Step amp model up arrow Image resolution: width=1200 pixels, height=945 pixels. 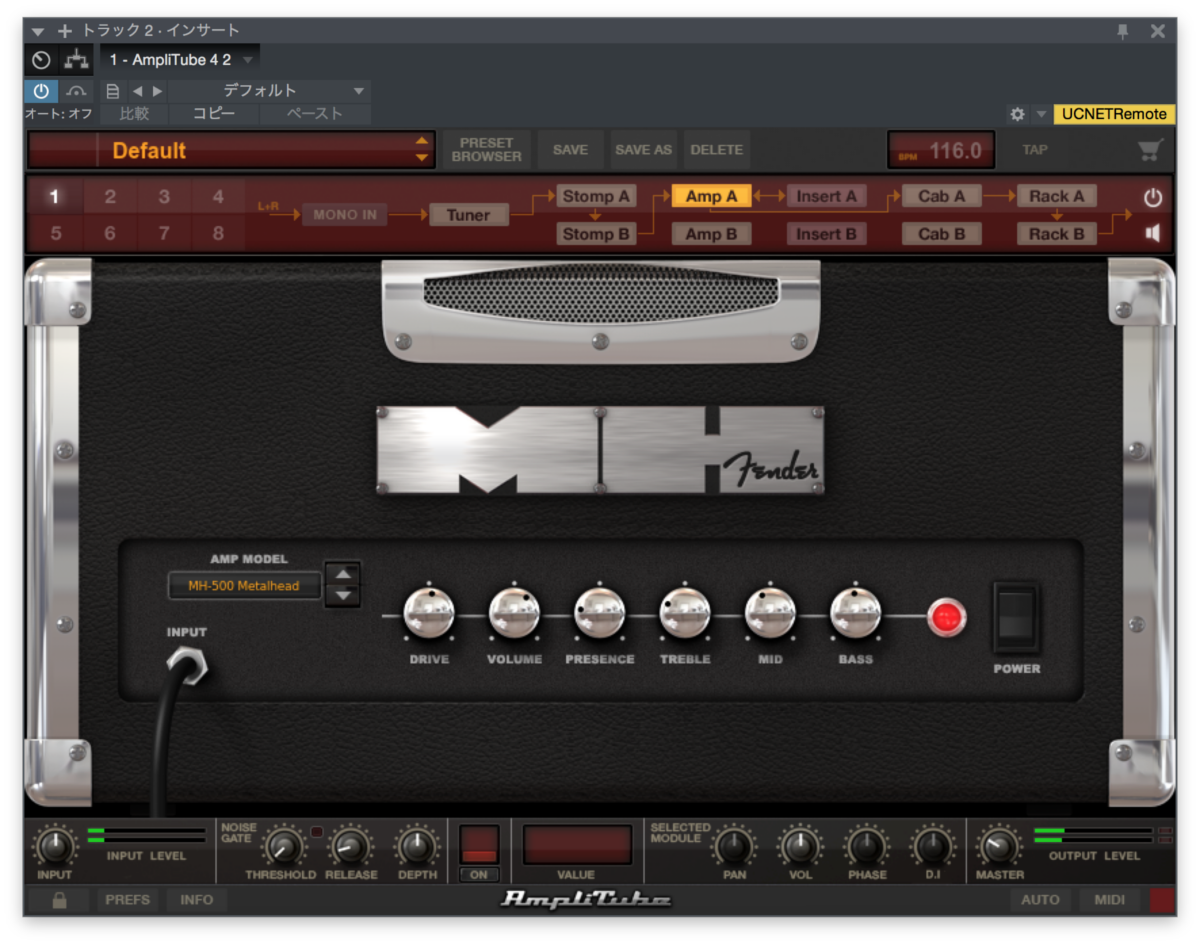pos(343,574)
